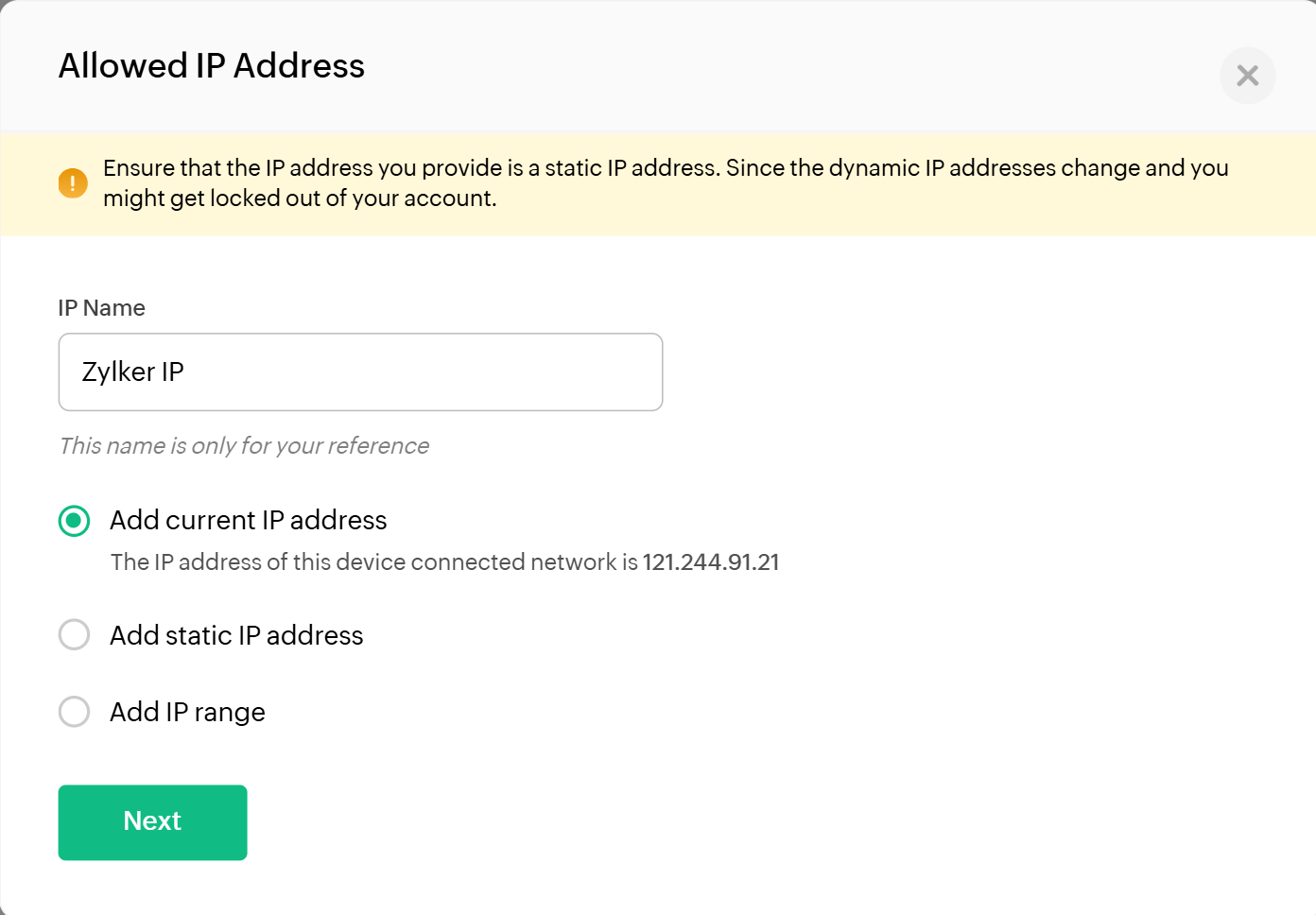
Task: Select the Add current IP address radio button
Action: [75, 521]
